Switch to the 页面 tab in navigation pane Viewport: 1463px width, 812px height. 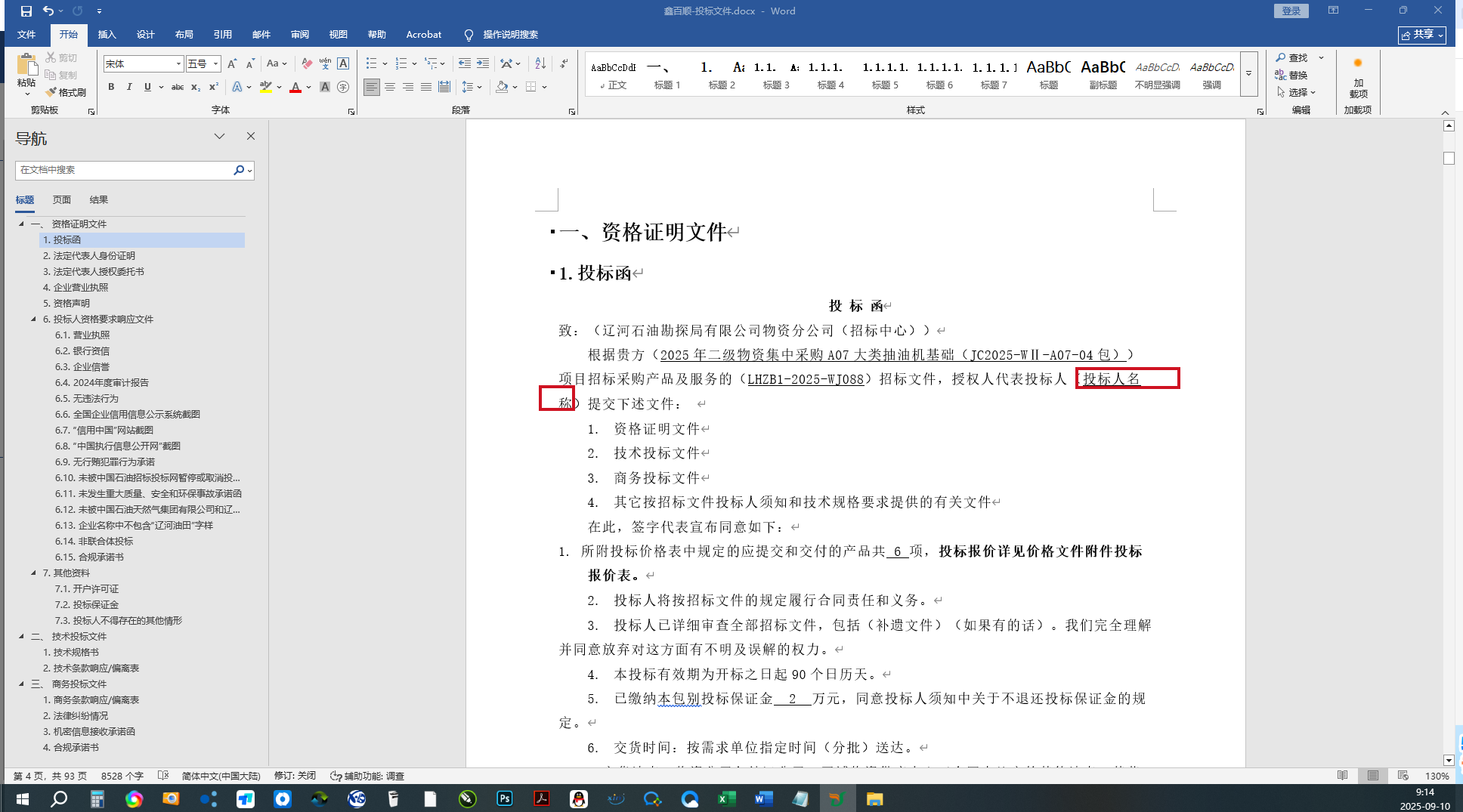[62, 200]
